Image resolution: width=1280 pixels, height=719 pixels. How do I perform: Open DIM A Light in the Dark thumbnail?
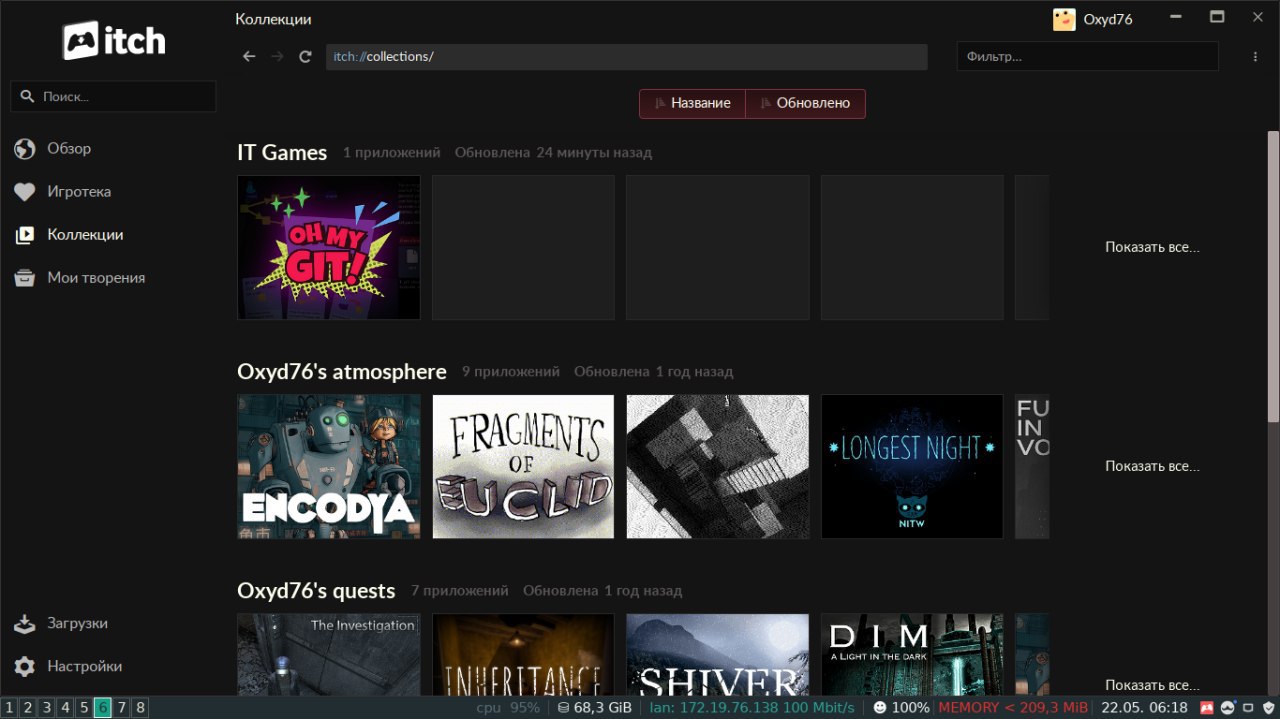pyautogui.click(x=912, y=655)
